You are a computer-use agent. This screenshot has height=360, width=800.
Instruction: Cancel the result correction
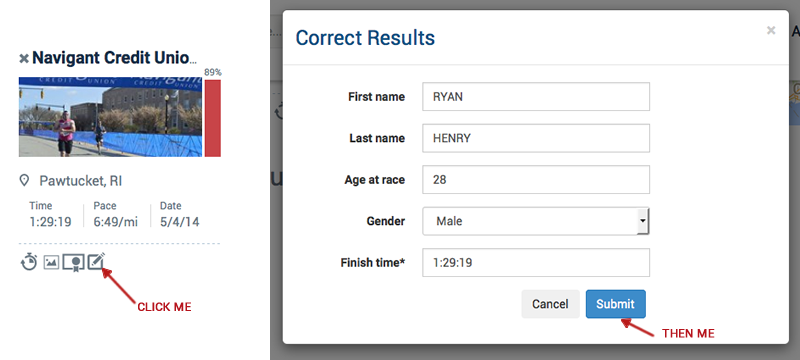click(x=550, y=304)
